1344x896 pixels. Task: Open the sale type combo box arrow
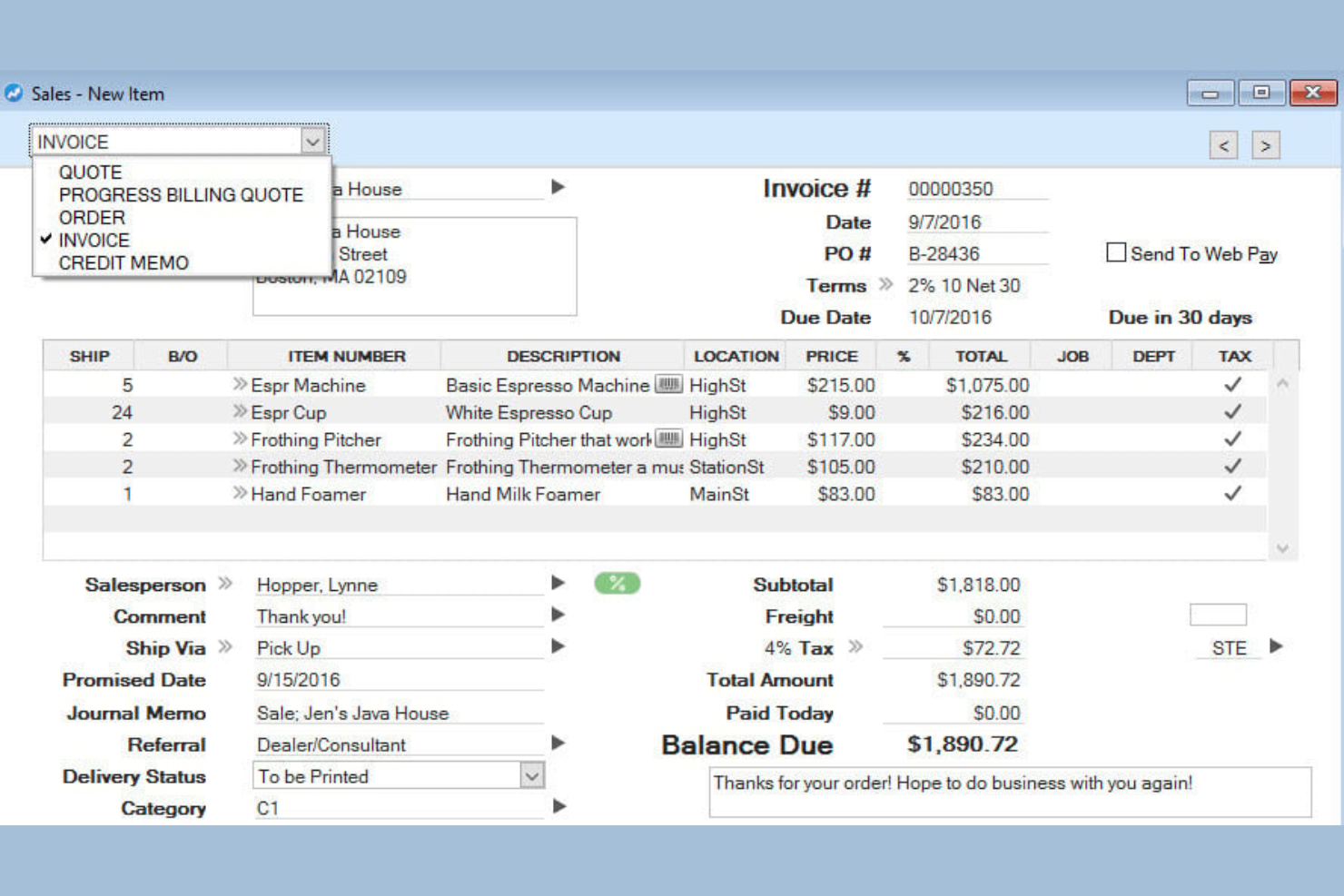312,142
